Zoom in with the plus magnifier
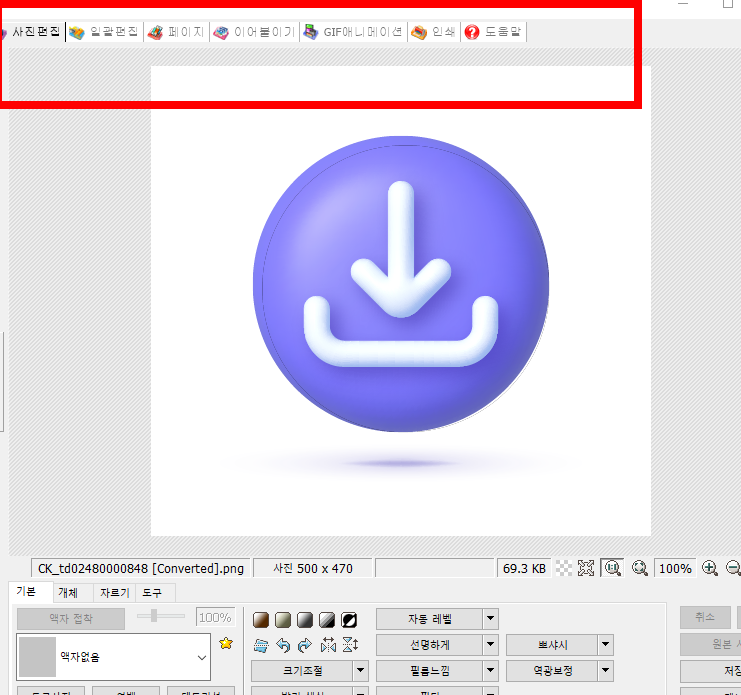This screenshot has height=695, width=741. pyautogui.click(x=710, y=568)
